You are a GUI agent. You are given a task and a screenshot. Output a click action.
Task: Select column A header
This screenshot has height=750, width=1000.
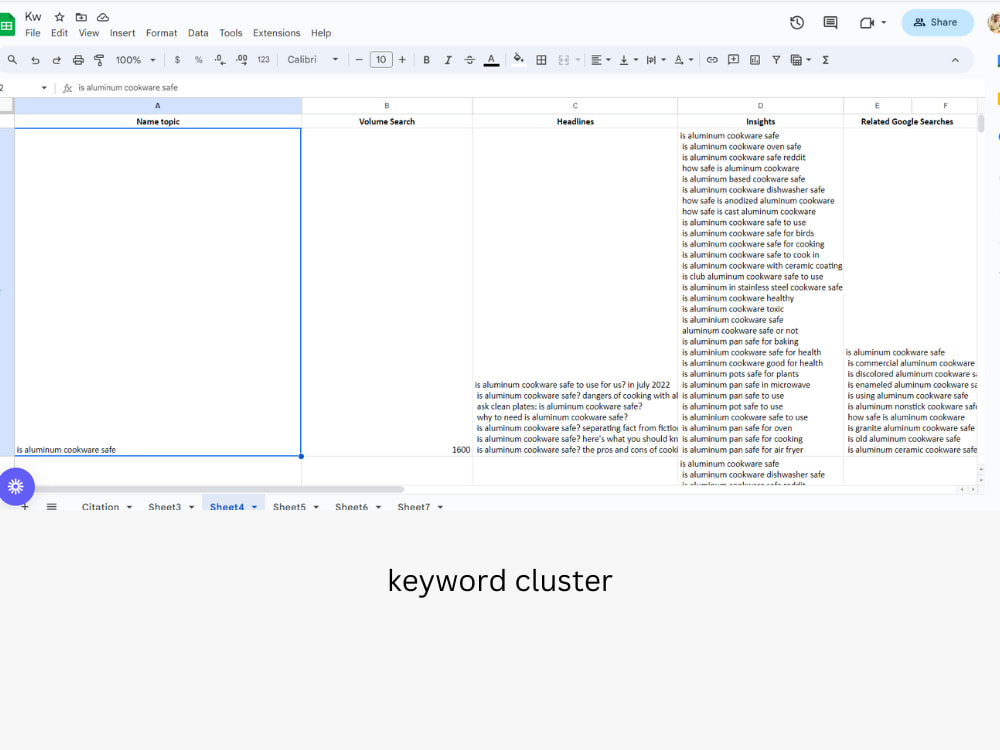158,106
